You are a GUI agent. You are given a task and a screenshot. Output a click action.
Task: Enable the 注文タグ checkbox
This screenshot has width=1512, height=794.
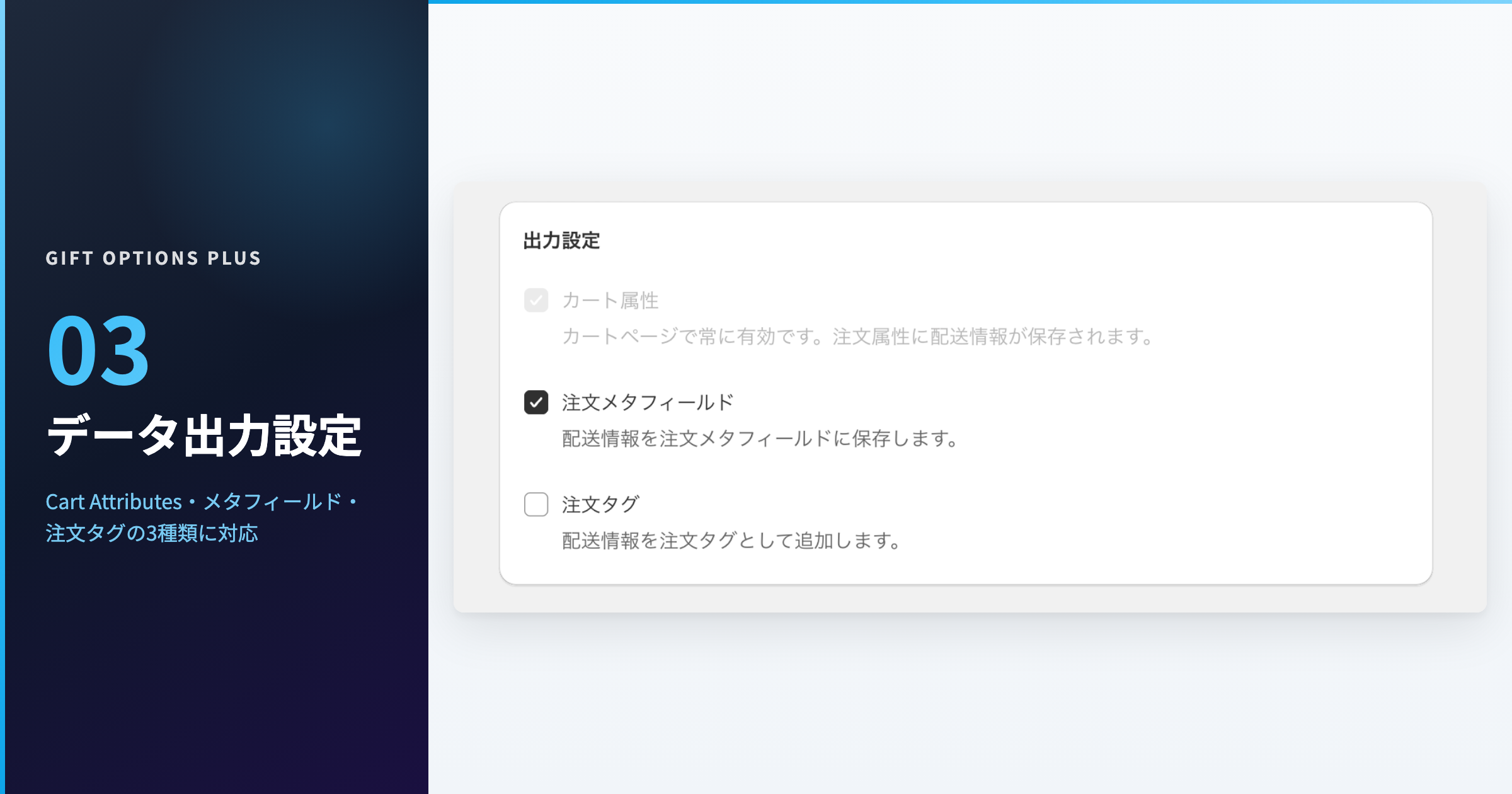coord(536,504)
